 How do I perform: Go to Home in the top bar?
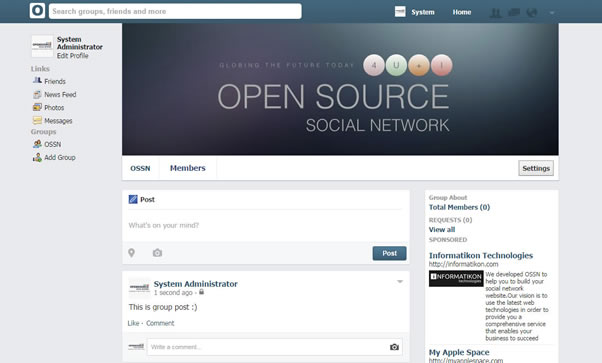coord(461,12)
